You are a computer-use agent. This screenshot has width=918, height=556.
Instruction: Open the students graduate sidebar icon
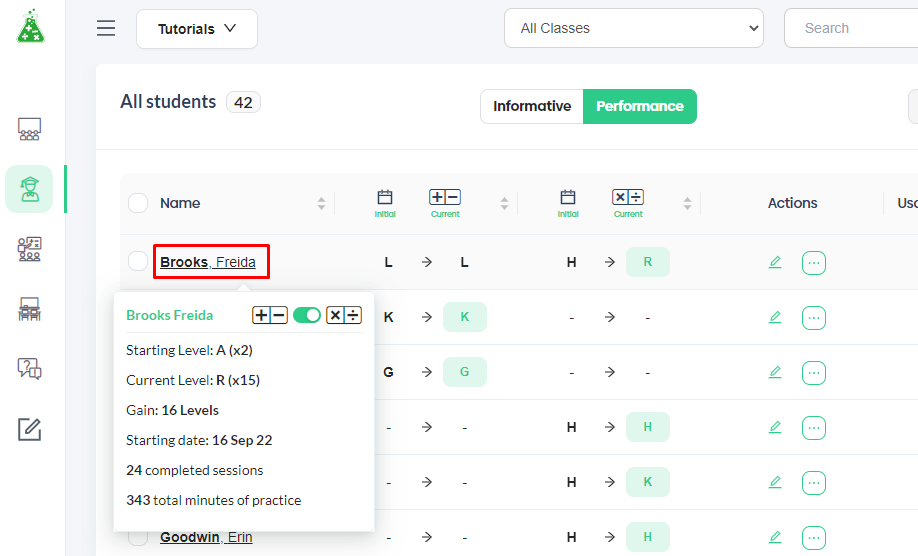[x=29, y=189]
